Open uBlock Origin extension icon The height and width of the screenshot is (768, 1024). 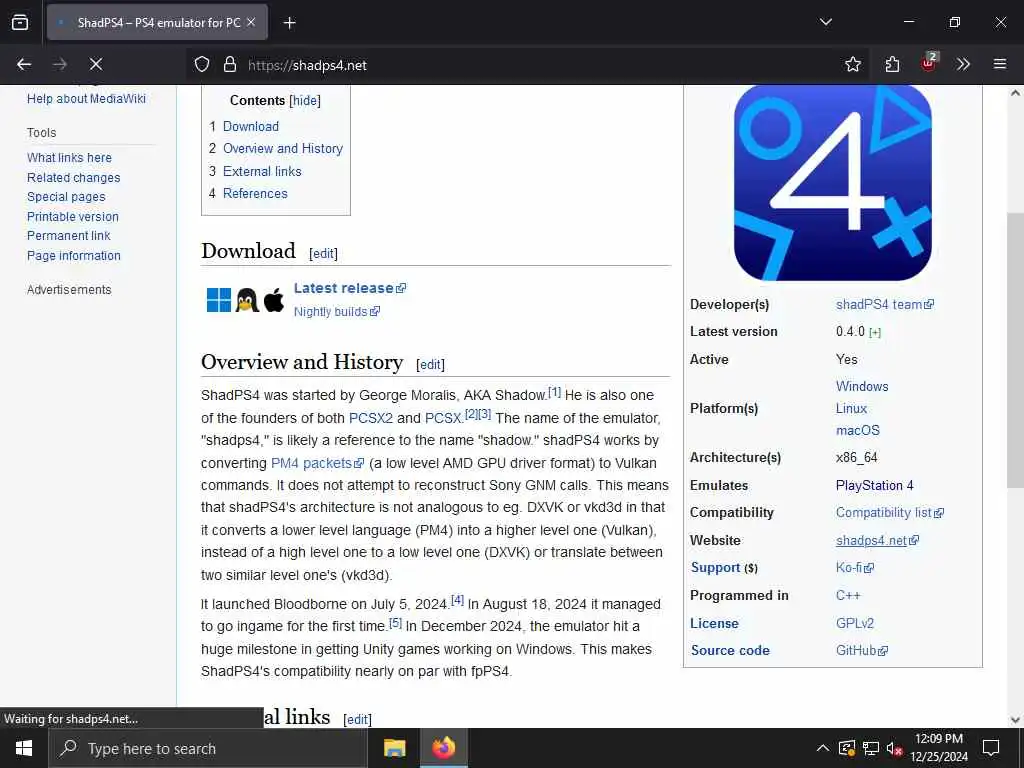pyautogui.click(x=929, y=63)
